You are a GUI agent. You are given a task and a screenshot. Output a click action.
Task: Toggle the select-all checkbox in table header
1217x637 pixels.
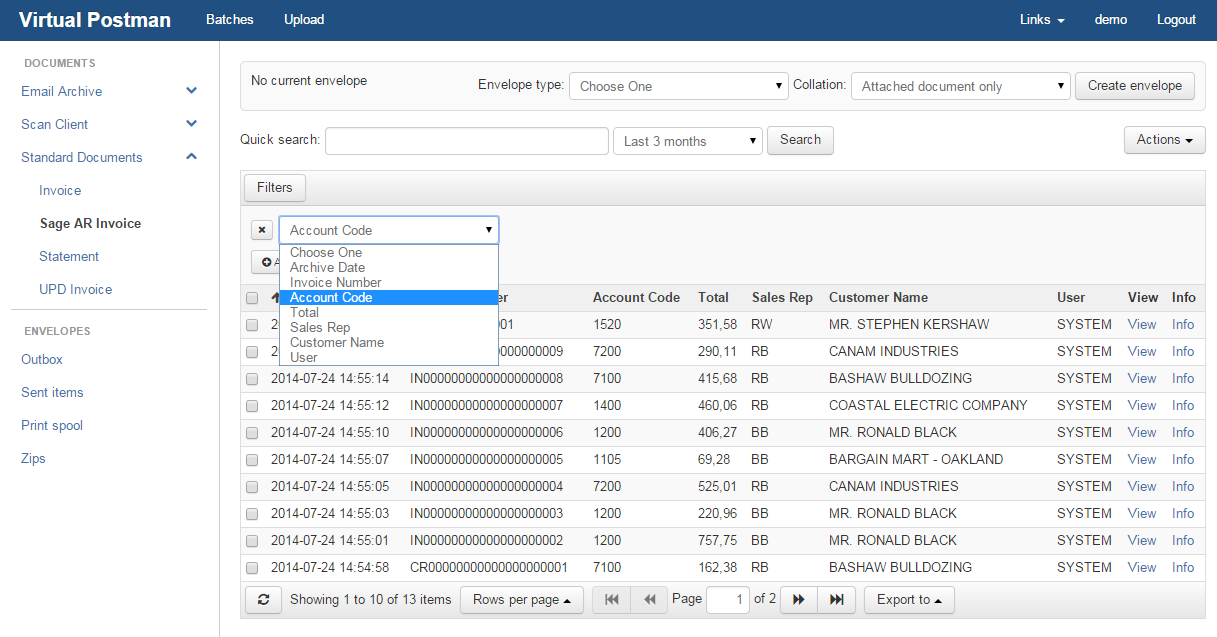pos(252,298)
